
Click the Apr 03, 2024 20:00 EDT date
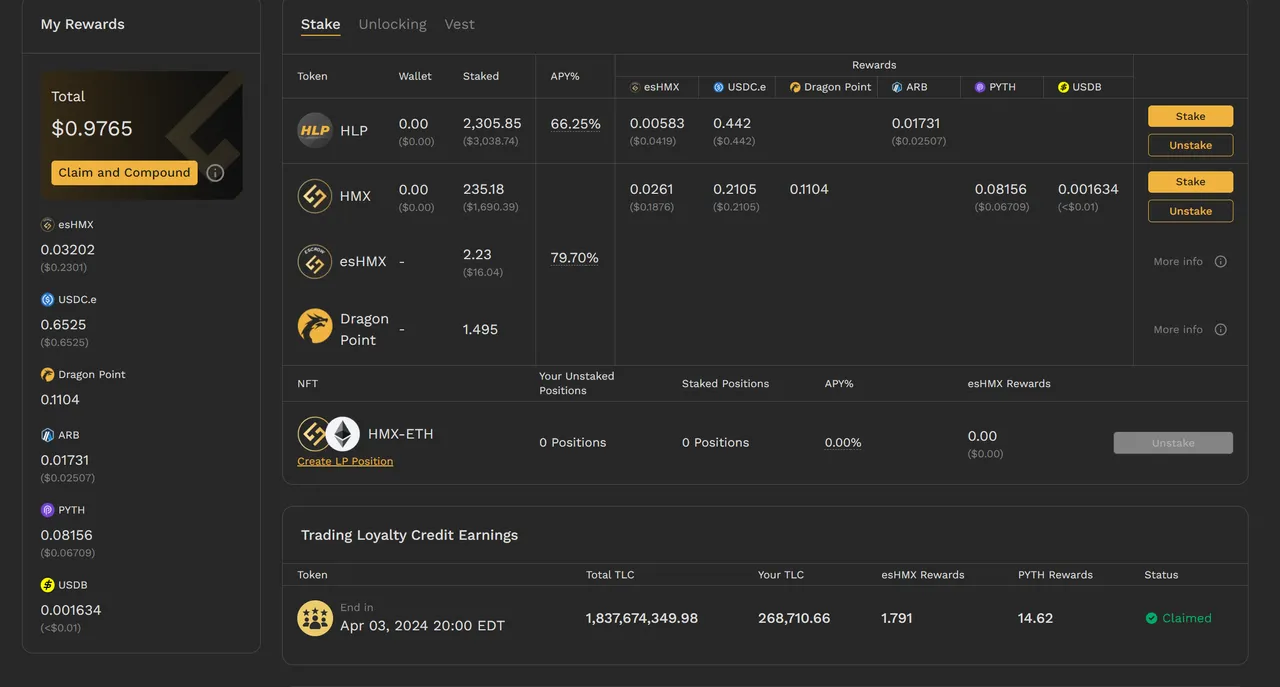[x=422, y=626]
